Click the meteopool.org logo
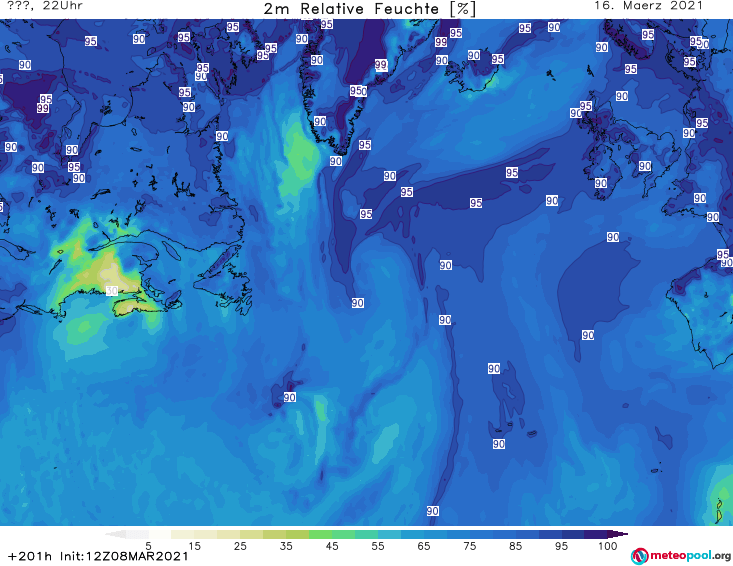 [x=681, y=556]
